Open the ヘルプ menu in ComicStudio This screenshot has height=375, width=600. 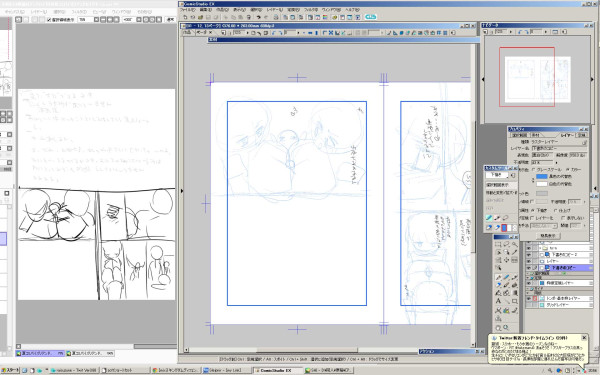(x=352, y=10)
